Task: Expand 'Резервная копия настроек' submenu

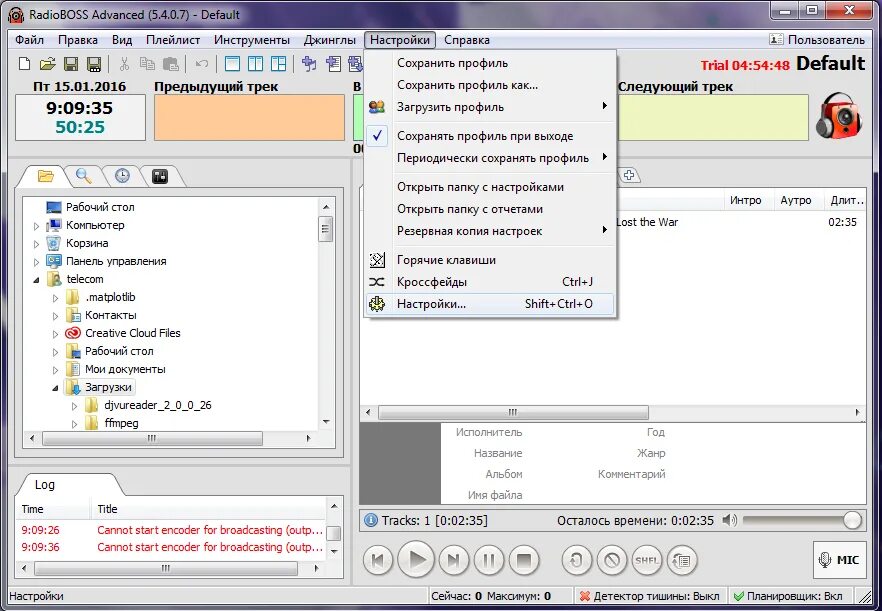Action: pyautogui.click(x=489, y=231)
